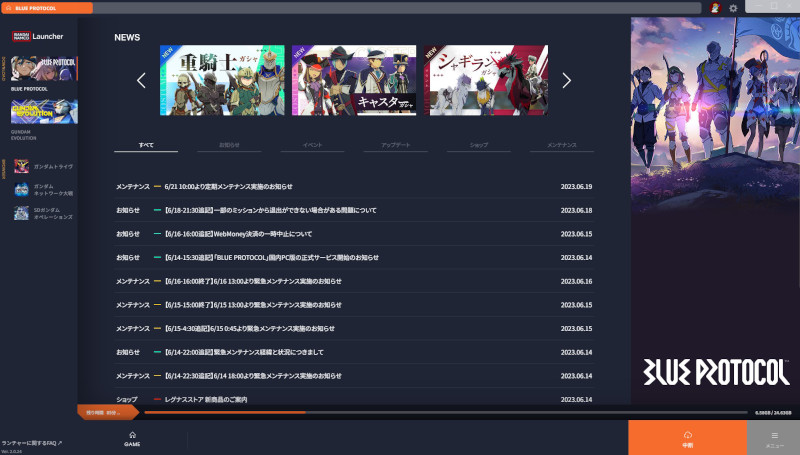Open the 6/18-21:30 mission exit issue notice

[x=354, y=210]
